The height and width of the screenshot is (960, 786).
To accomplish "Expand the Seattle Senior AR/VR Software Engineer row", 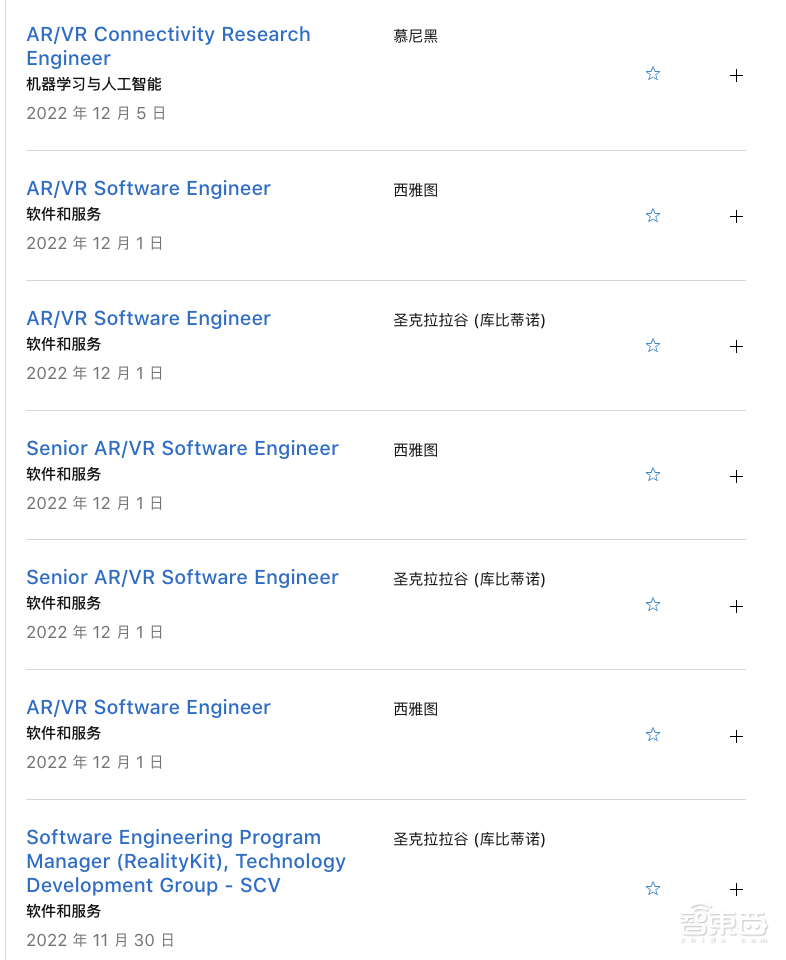I will [x=736, y=476].
